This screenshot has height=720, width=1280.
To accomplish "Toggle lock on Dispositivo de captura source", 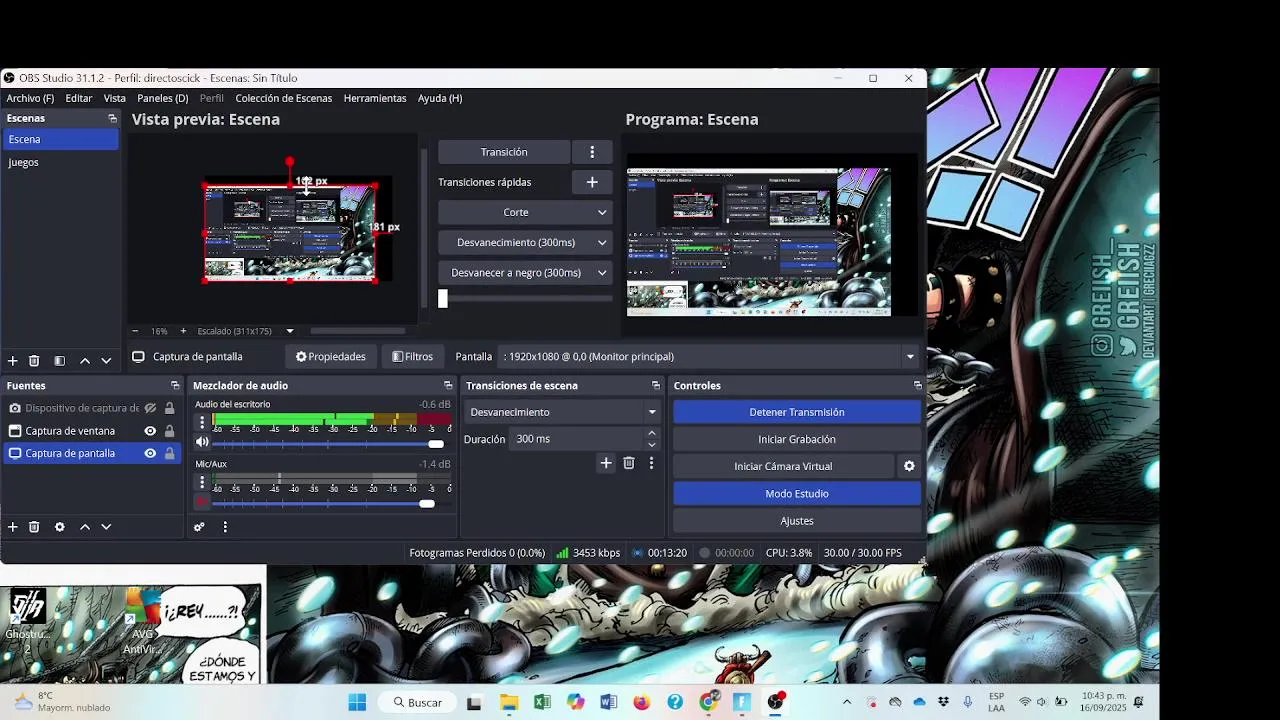I will (170, 408).
